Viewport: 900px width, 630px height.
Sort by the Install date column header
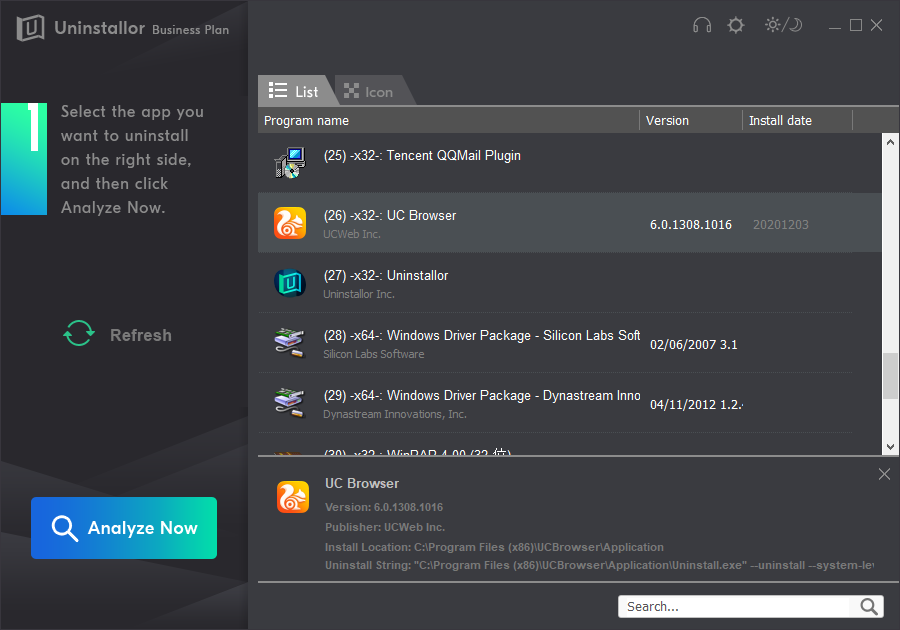798,120
